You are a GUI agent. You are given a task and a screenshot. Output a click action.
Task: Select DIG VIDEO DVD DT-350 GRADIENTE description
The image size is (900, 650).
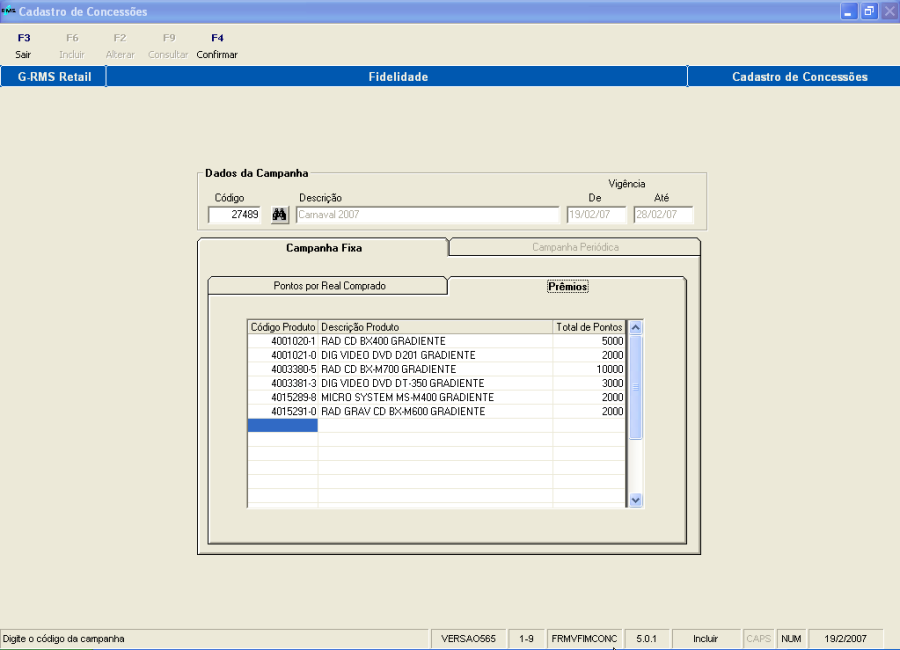pos(403,384)
